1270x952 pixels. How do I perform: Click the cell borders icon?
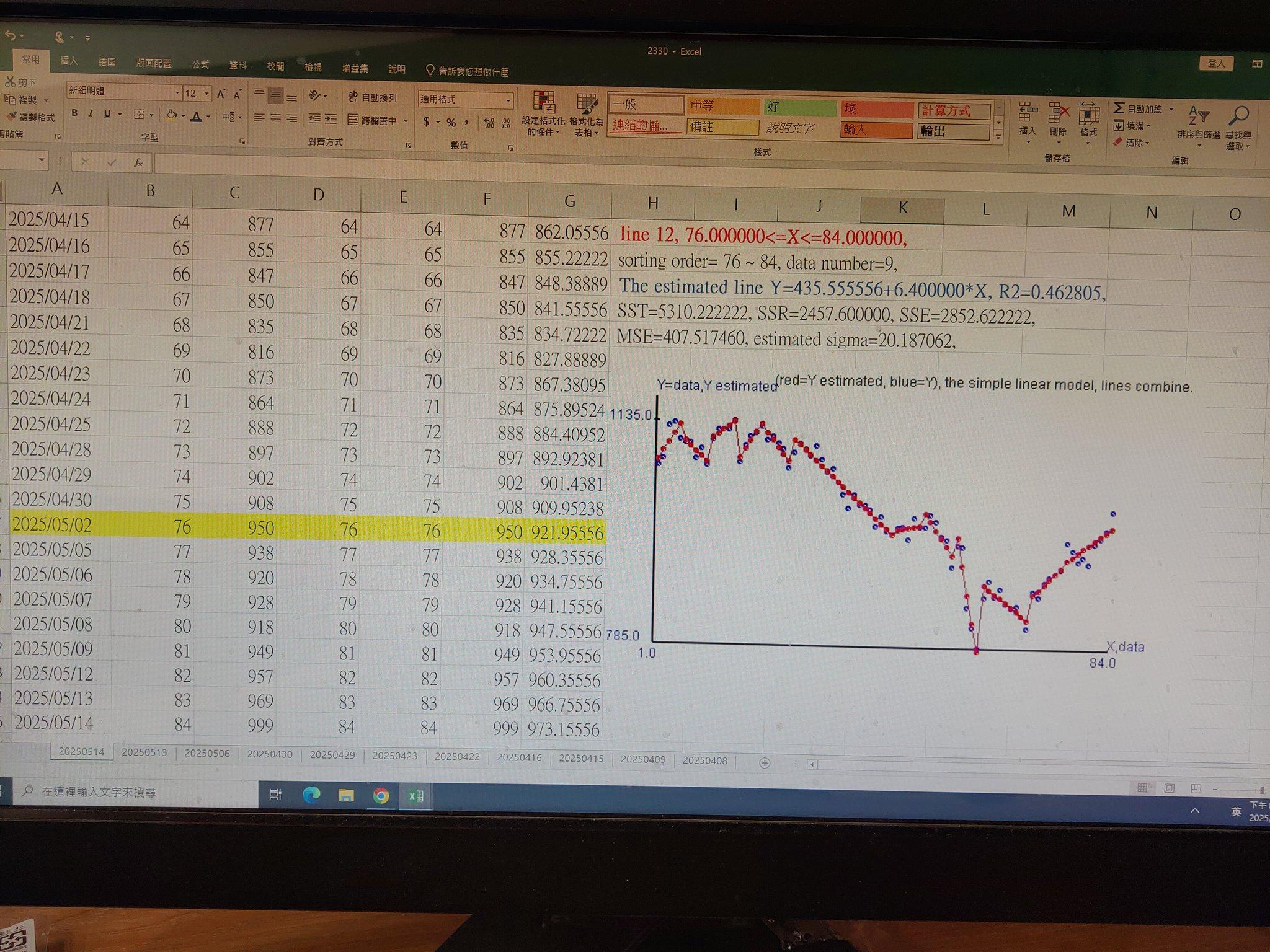[139, 115]
